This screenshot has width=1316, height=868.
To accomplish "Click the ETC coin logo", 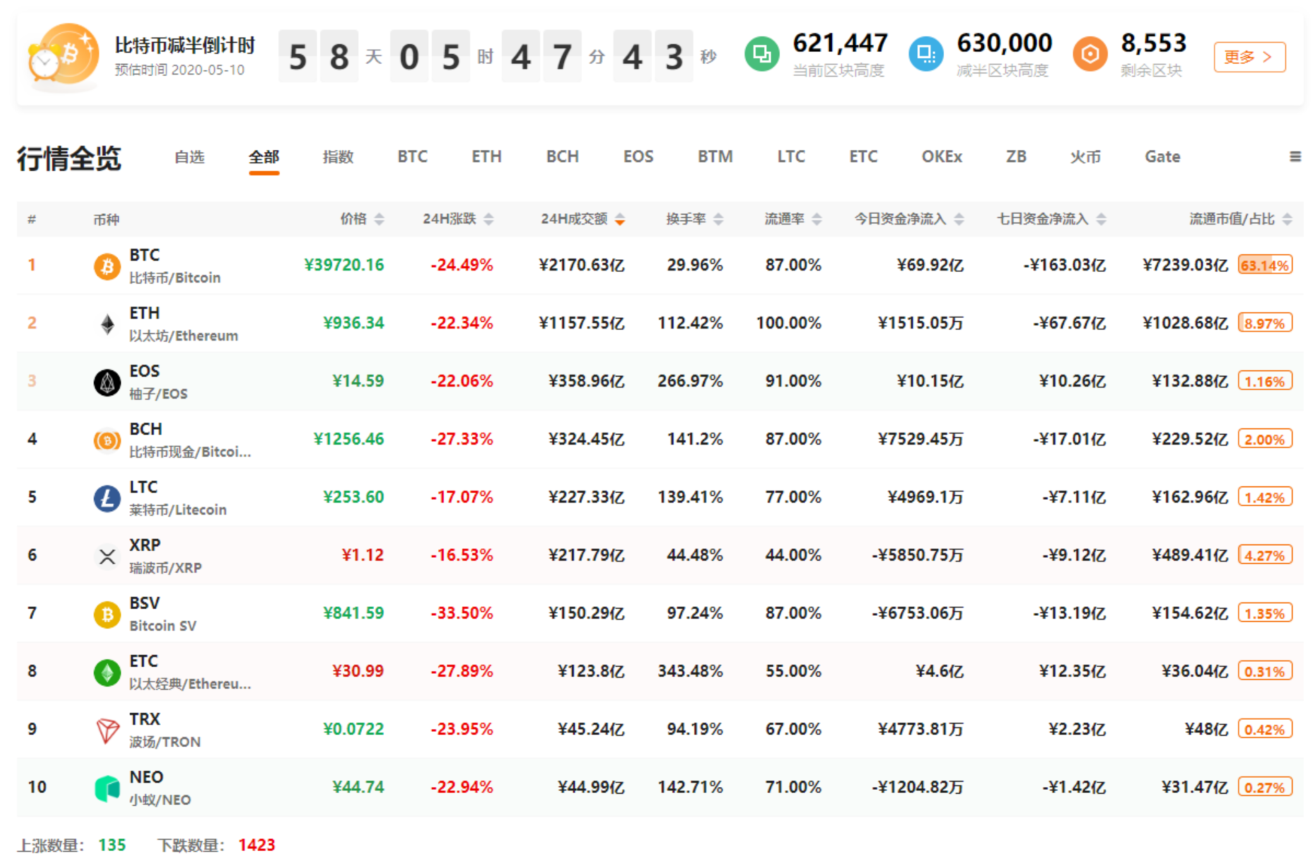I will pyautogui.click(x=107, y=672).
